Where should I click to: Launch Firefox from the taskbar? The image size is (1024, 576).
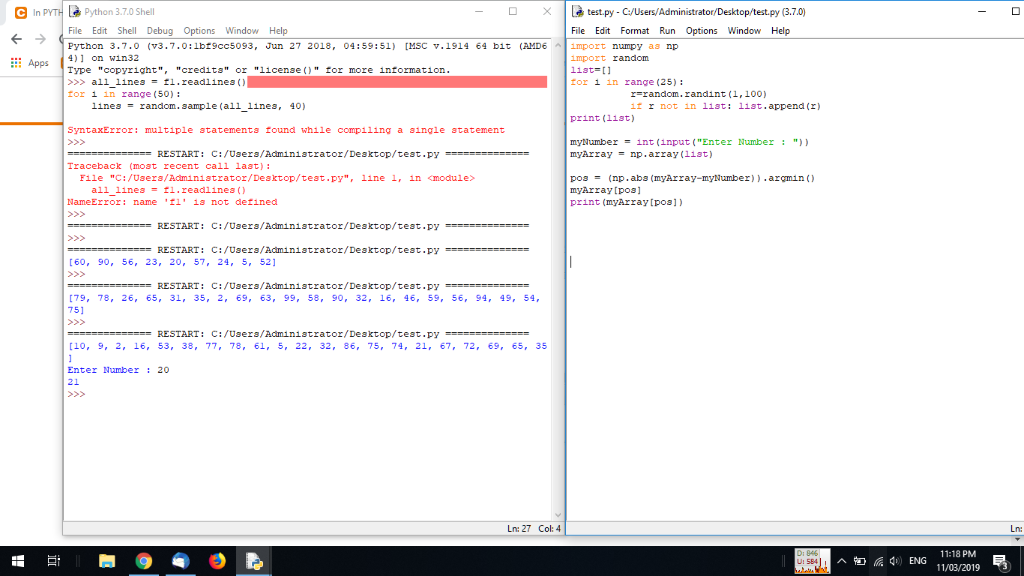pyautogui.click(x=217, y=561)
